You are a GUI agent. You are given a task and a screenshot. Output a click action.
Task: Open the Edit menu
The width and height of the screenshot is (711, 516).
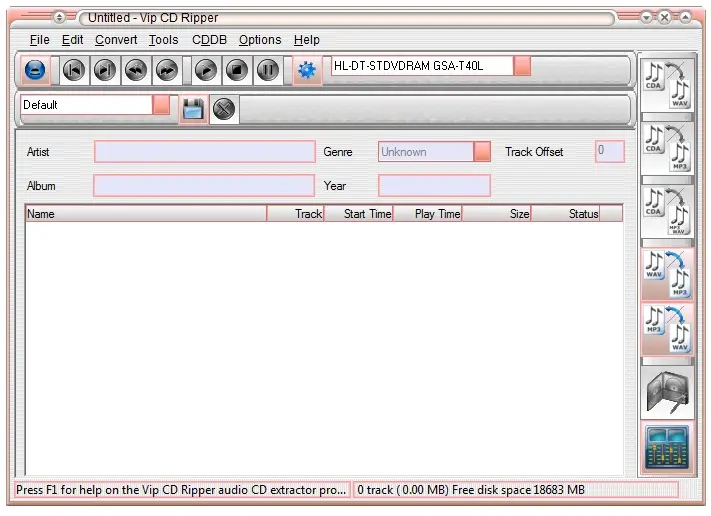point(73,40)
